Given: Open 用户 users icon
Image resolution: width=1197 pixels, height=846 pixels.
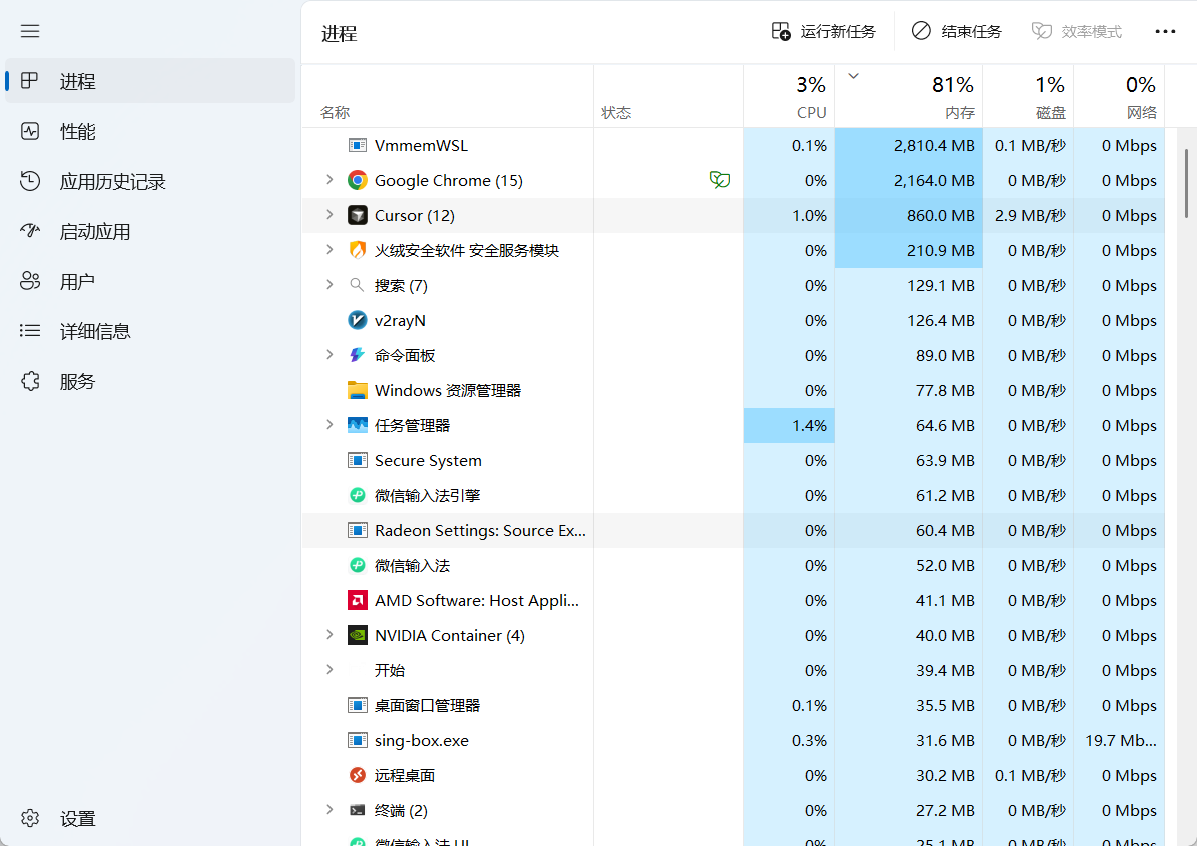Looking at the screenshot, I should click(x=30, y=282).
